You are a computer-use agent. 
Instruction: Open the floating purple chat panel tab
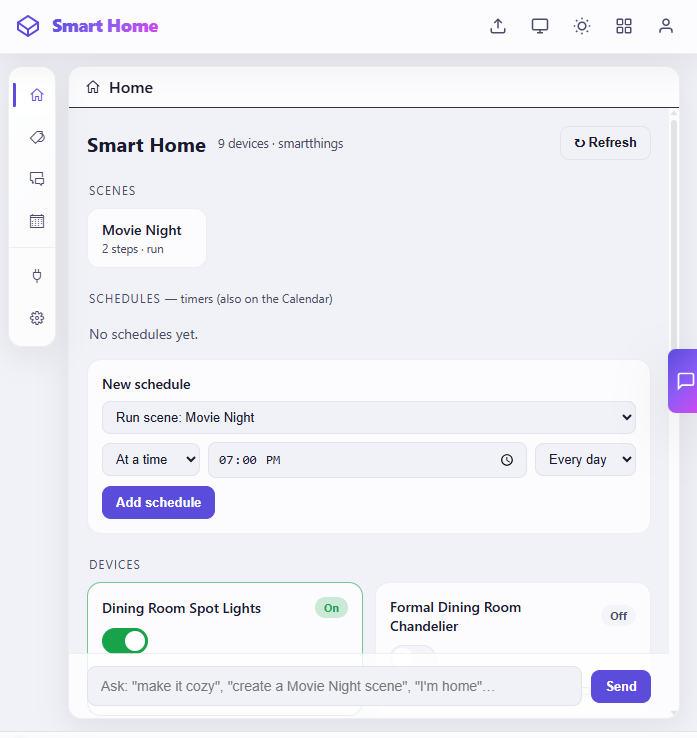point(683,381)
